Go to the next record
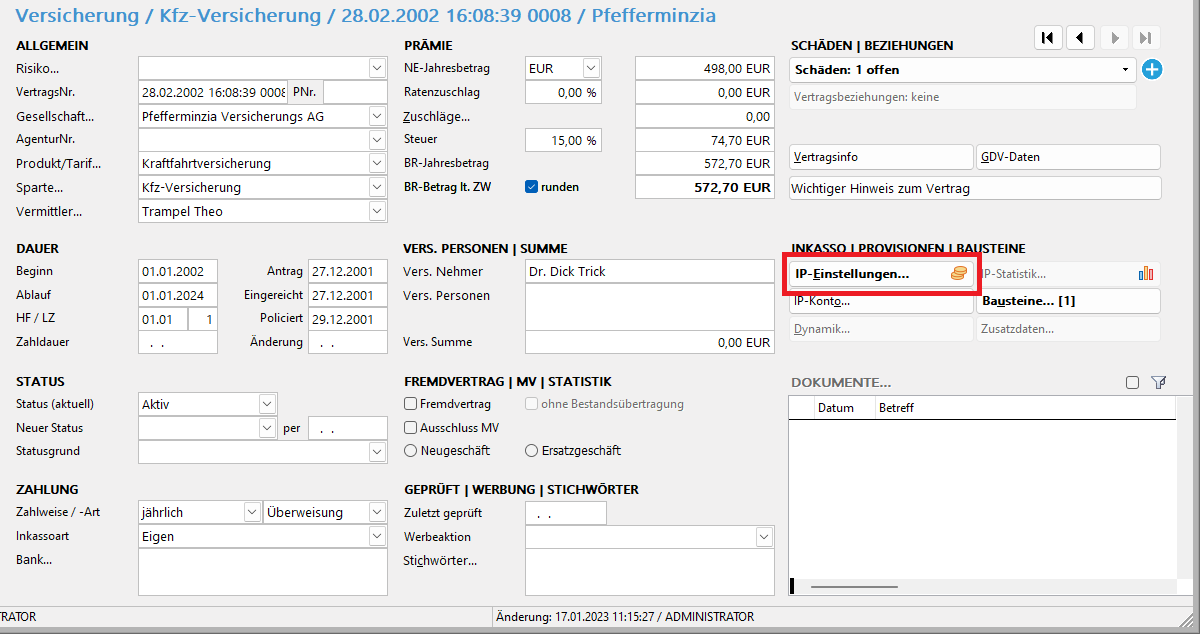 pyautogui.click(x=1113, y=38)
